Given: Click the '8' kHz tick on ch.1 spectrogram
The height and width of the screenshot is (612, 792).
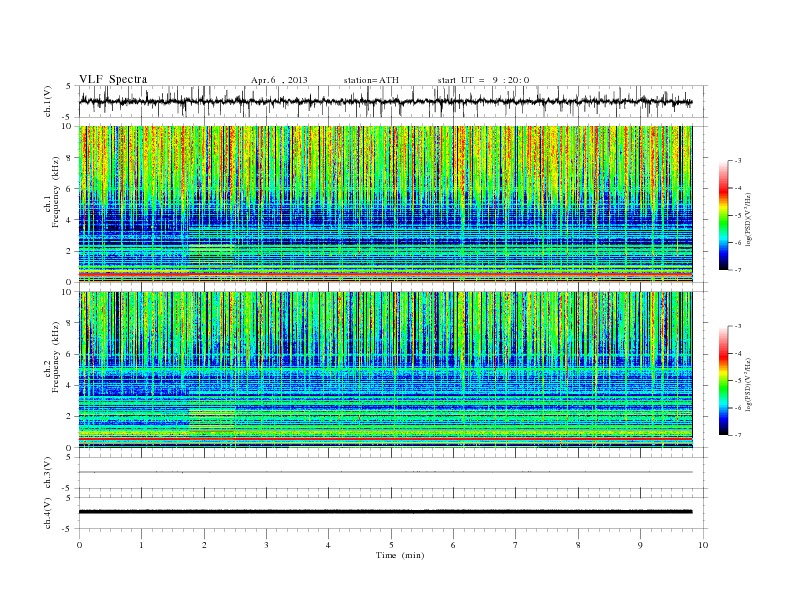Looking at the screenshot, I should tap(69, 158).
